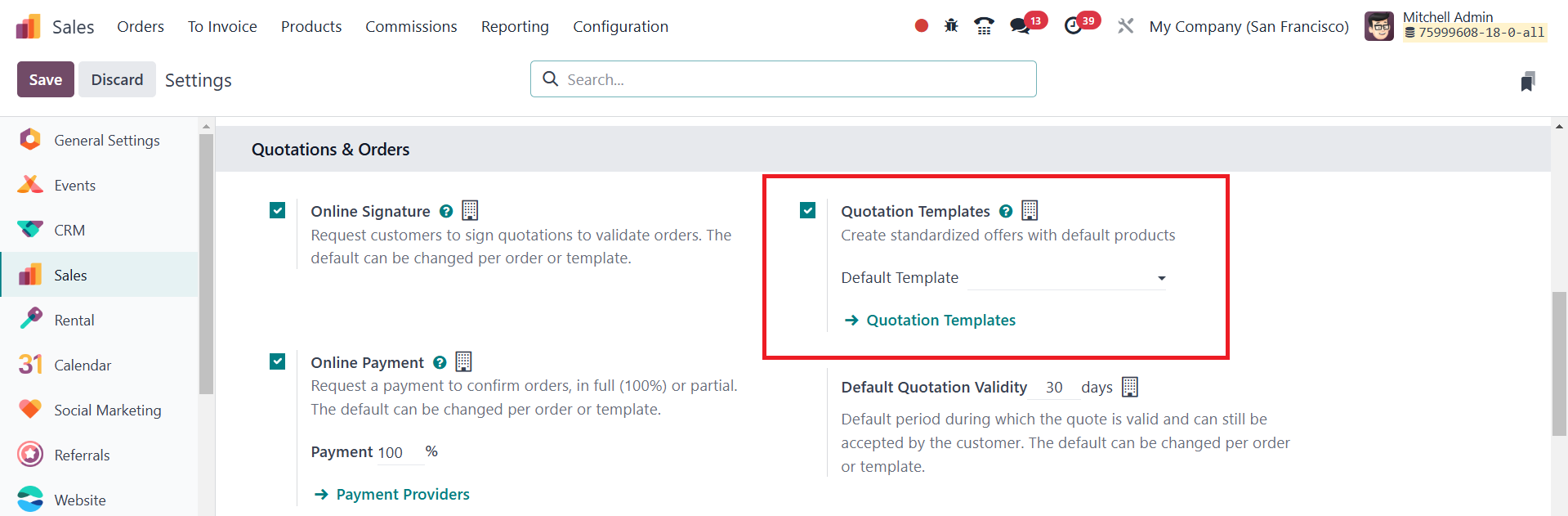
Task: Click the red recording indicator icon
Action: point(922,26)
